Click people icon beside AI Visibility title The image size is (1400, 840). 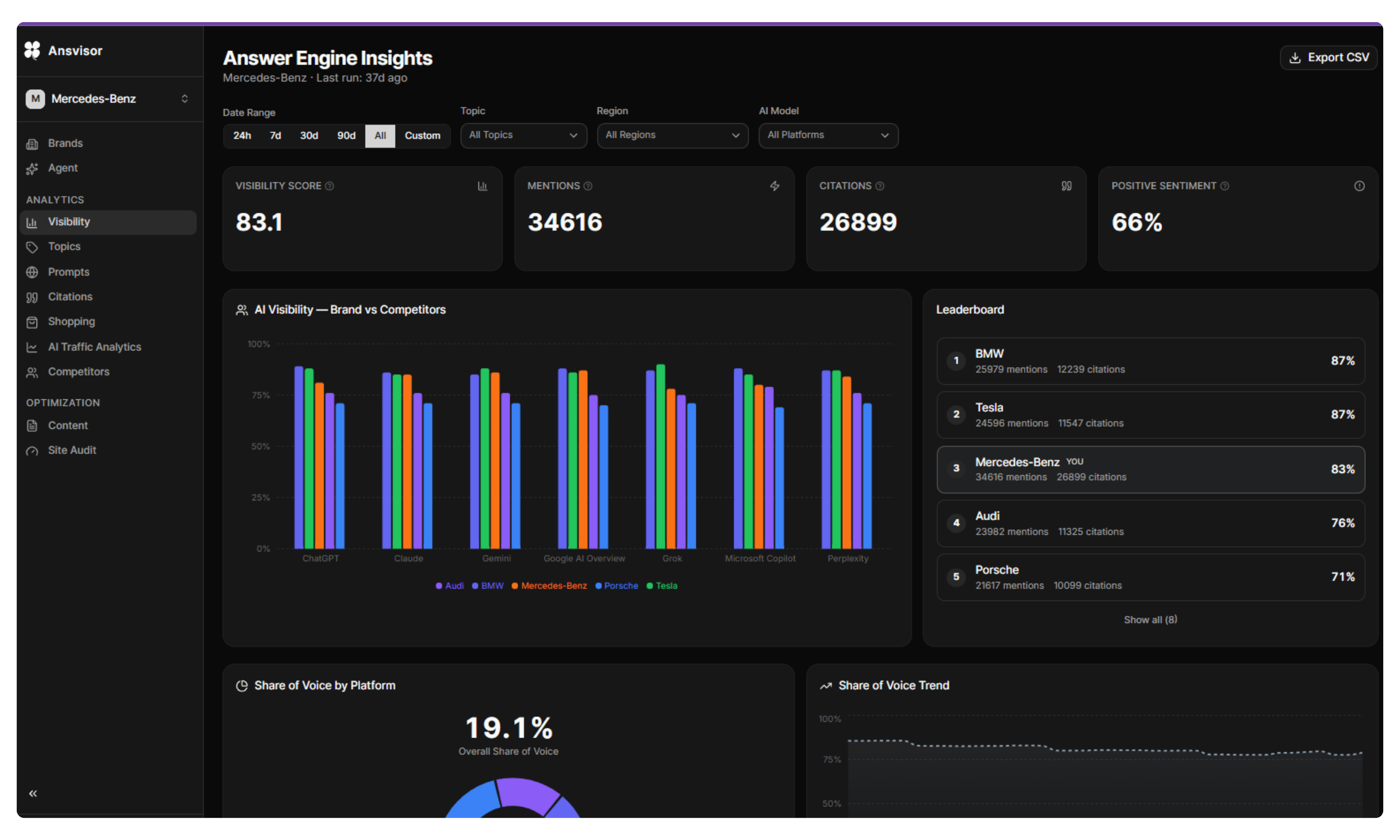tap(241, 310)
